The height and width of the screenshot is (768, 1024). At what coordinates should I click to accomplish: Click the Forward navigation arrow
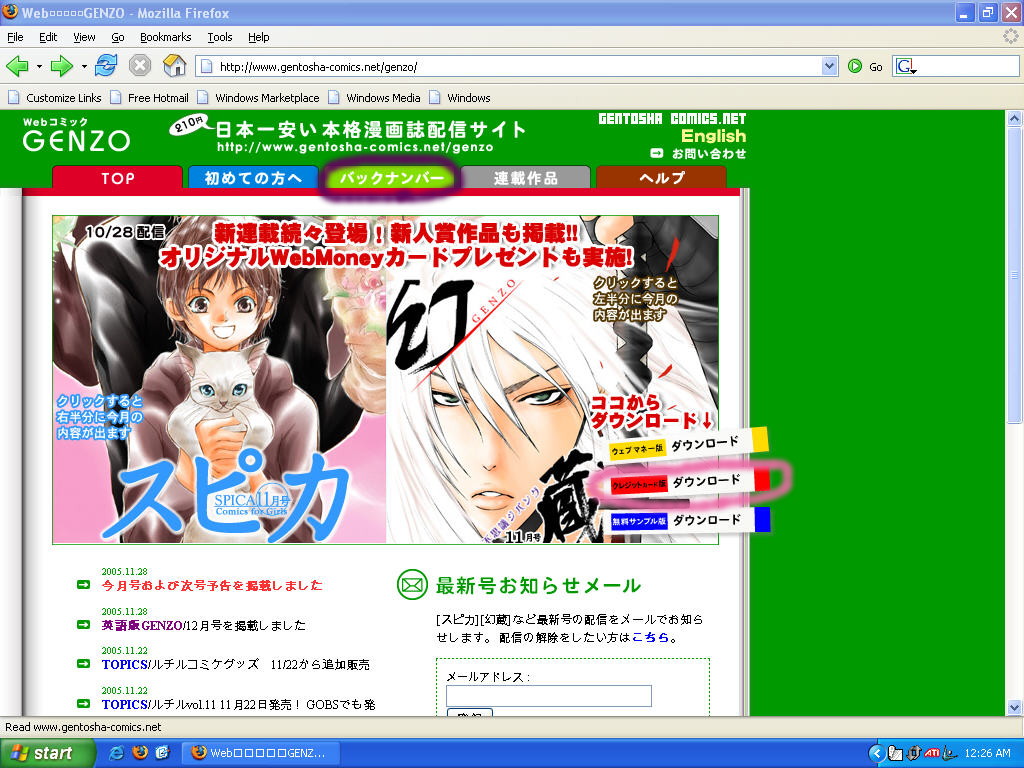pyautogui.click(x=62, y=66)
